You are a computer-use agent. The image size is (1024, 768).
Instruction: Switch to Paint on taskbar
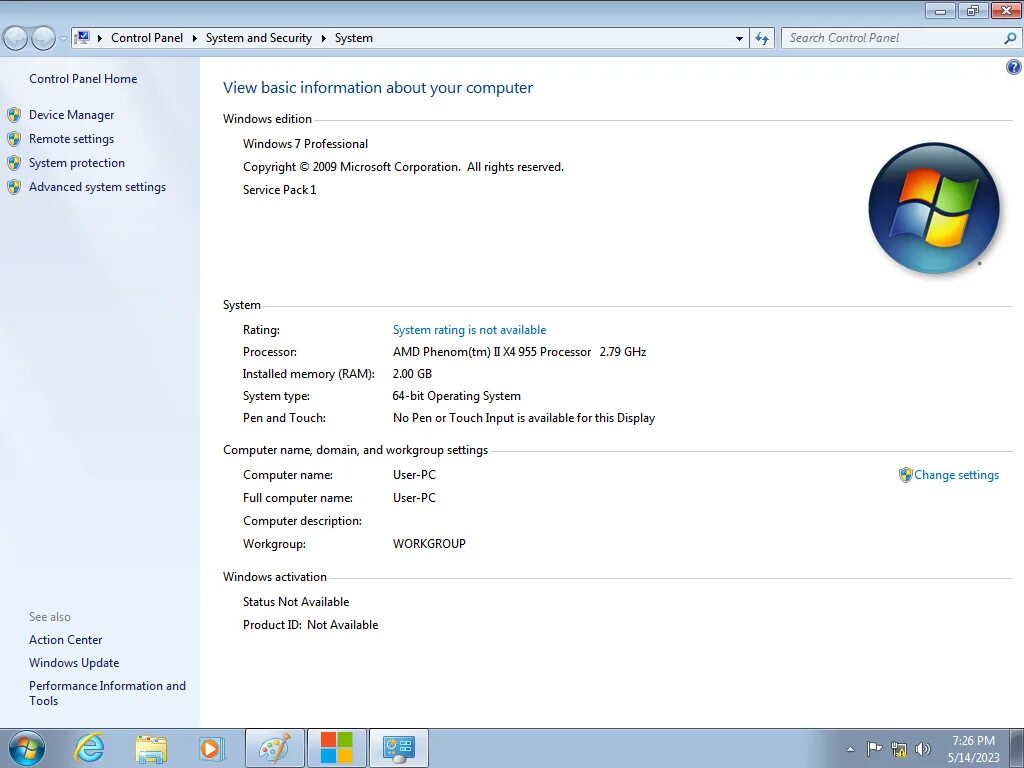click(x=274, y=748)
